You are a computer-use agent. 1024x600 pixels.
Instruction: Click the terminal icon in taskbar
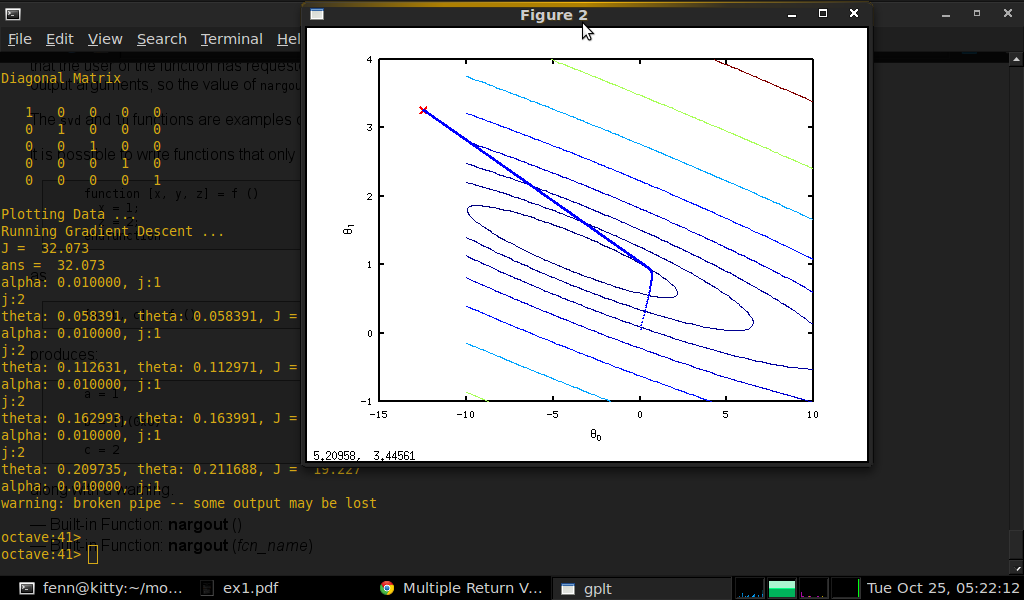pyautogui.click(x=26, y=588)
